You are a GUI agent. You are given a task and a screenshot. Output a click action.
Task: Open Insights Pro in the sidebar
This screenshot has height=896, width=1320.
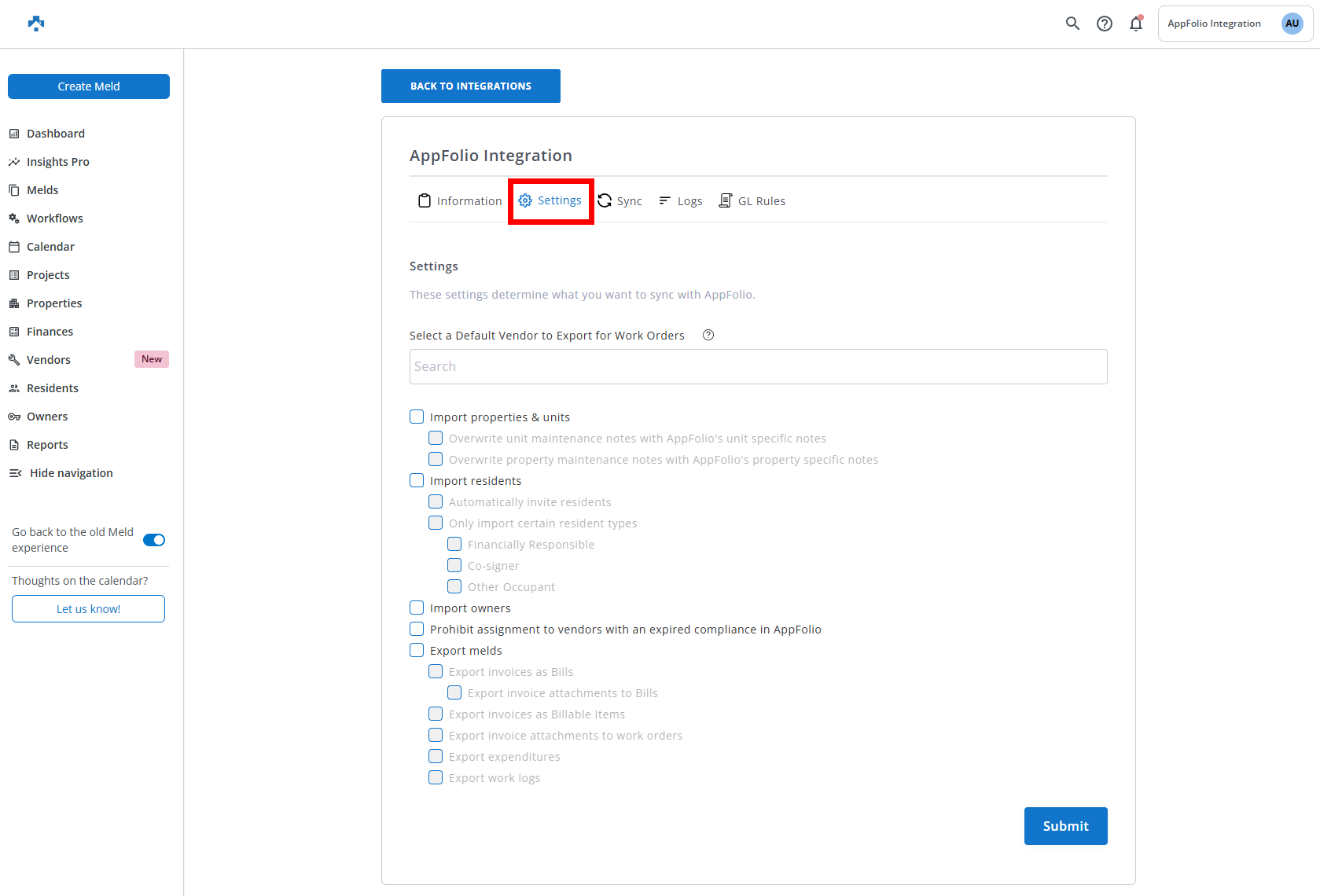click(x=57, y=162)
